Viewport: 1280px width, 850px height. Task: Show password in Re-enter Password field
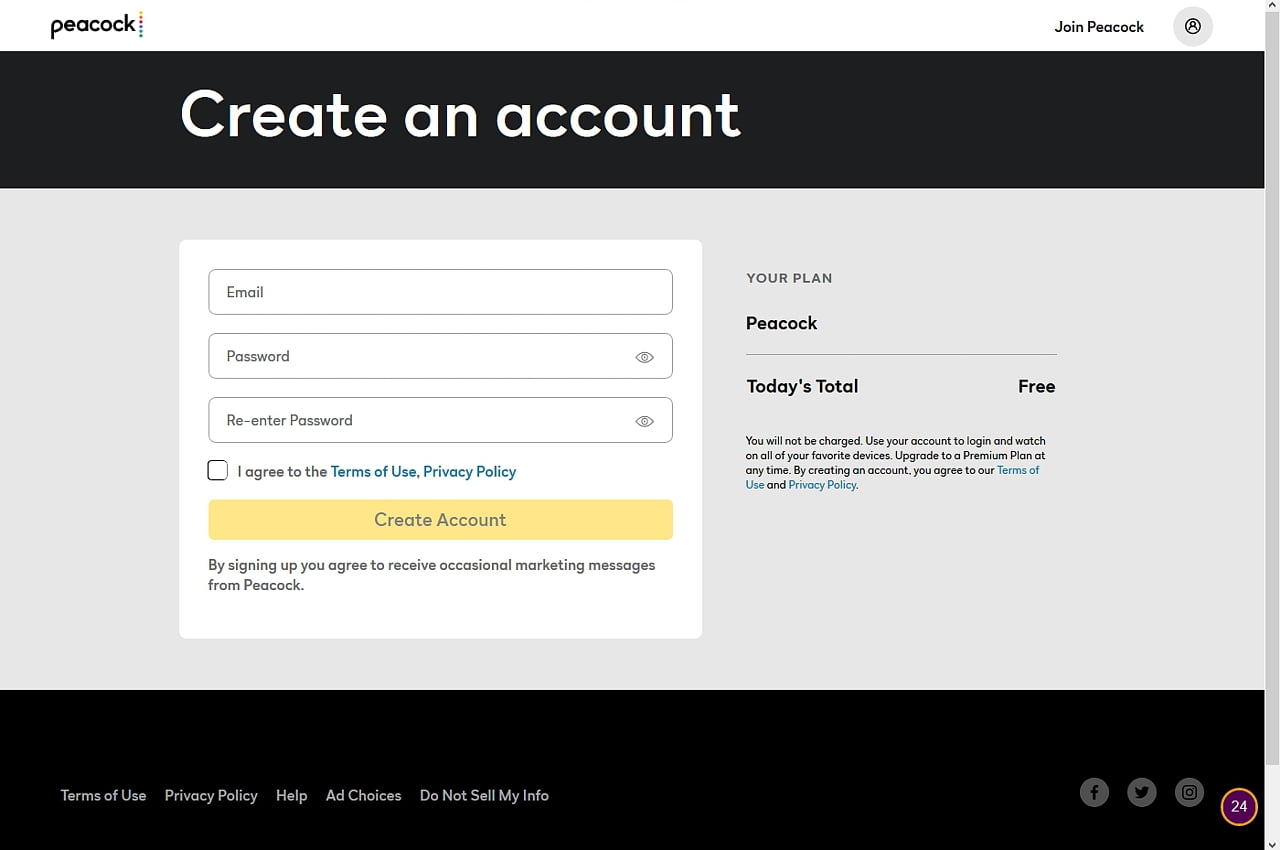click(x=644, y=421)
